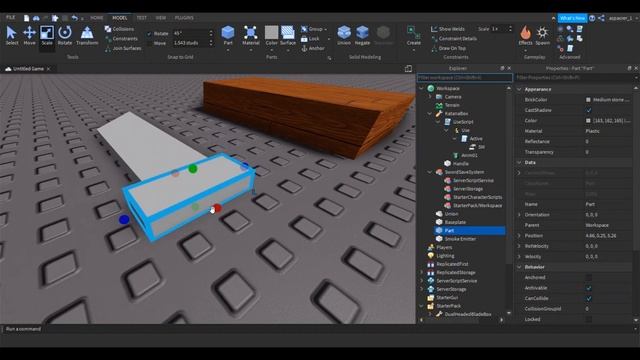Click the New file icon in quick access bar
Screen dimensions: 640x360
[x=27, y=18]
